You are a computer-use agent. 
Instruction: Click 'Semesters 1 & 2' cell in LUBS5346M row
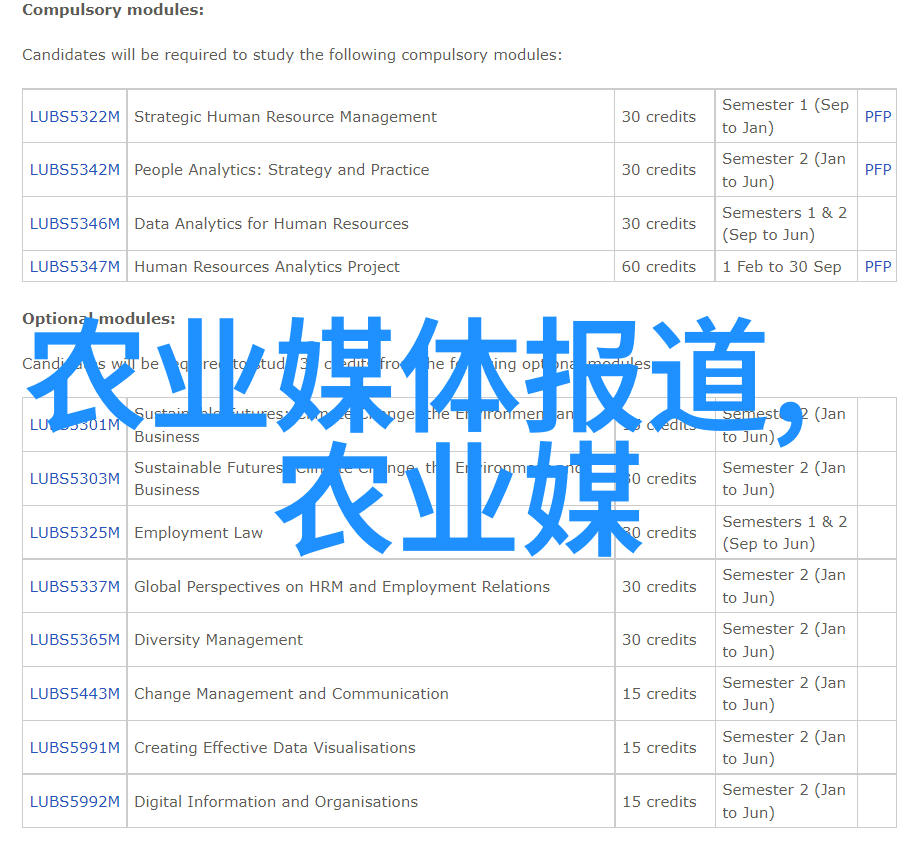[x=785, y=223]
